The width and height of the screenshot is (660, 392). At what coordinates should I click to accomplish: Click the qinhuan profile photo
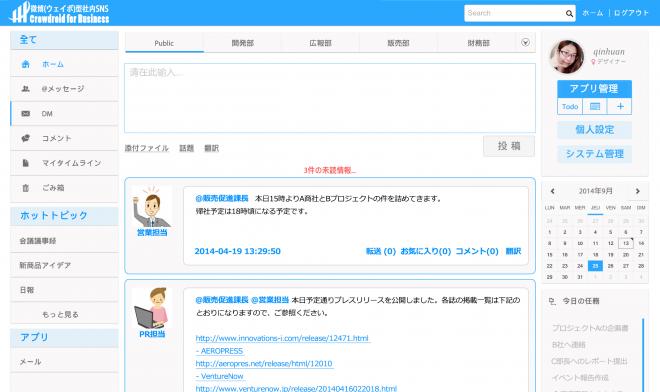[x=567, y=57]
